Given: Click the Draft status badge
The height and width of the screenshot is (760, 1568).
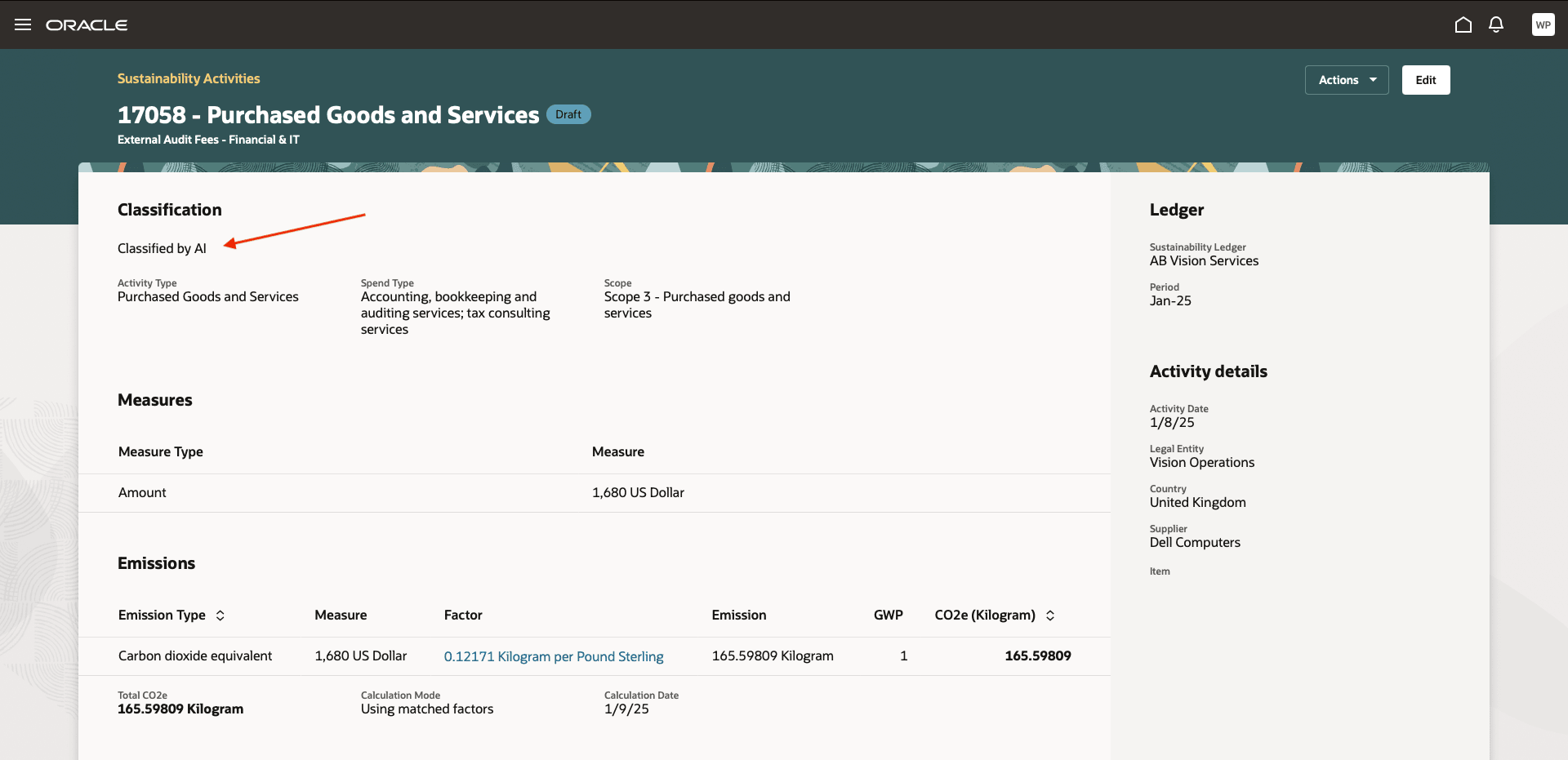Looking at the screenshot, I should pyautogui.click(x=568, y=114).
